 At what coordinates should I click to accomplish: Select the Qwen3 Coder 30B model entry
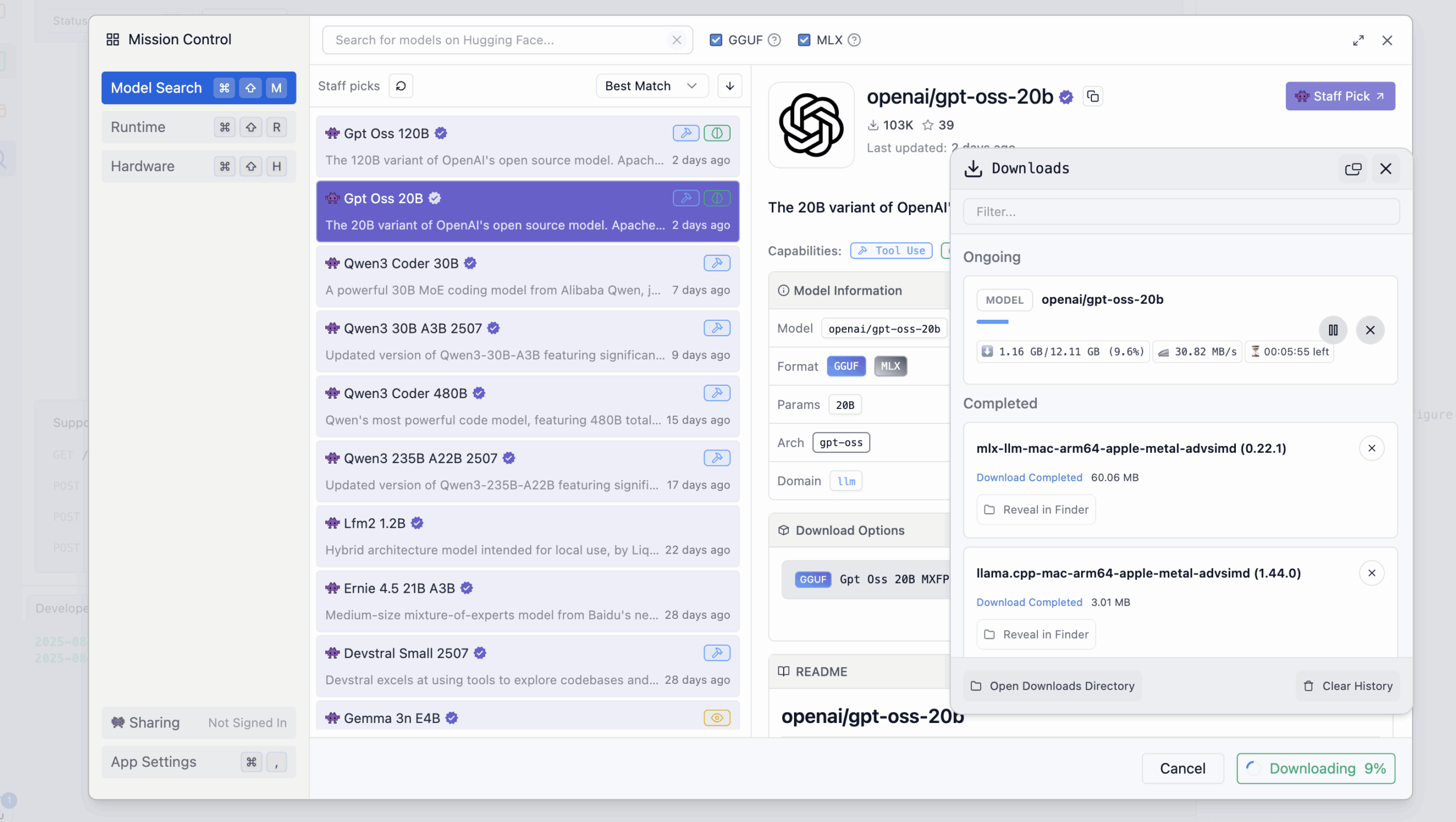[x=527, y=276]
